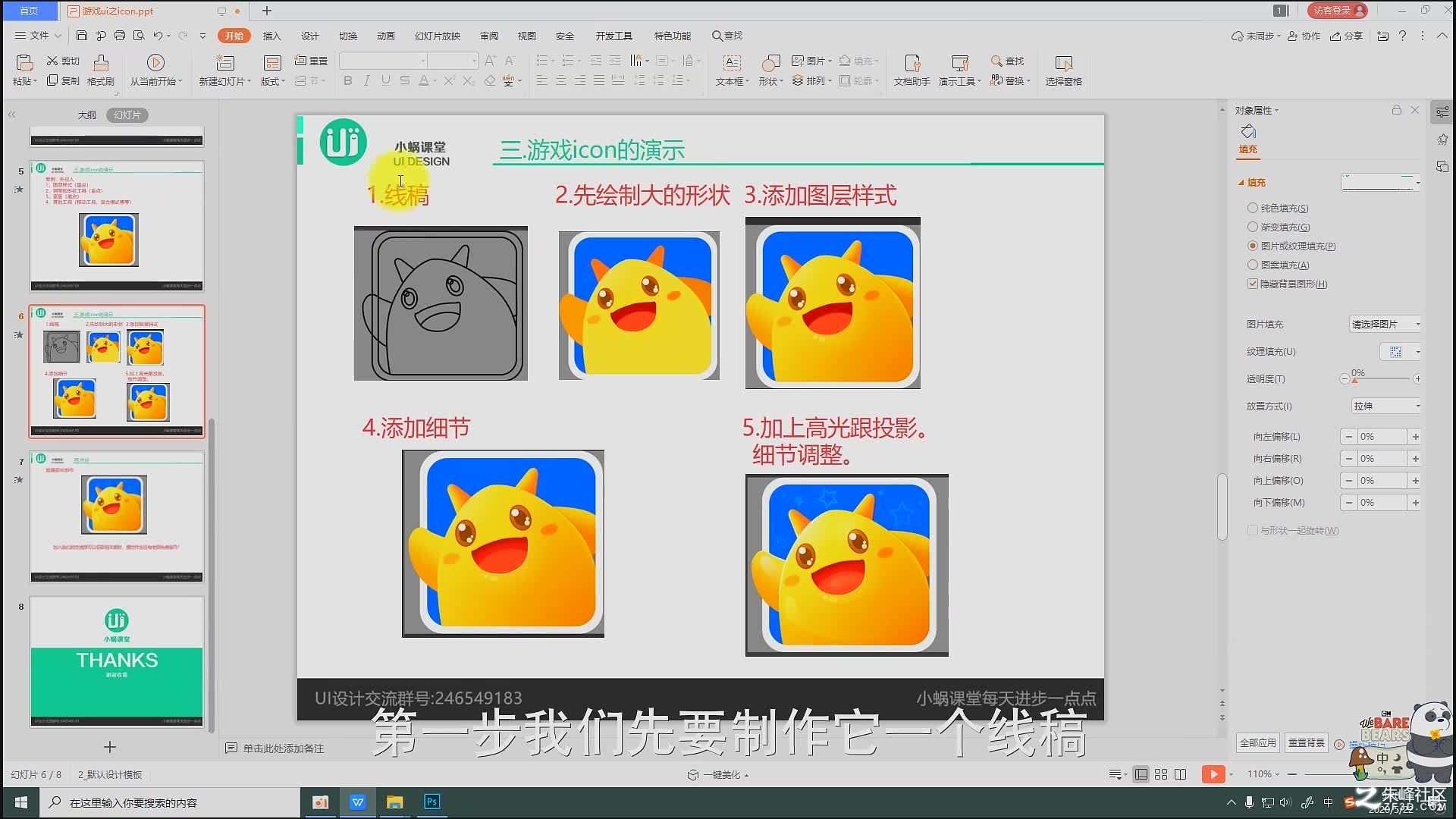
Task: Click the Print icon in quick toolbar
Action: (x=120, y=36)
